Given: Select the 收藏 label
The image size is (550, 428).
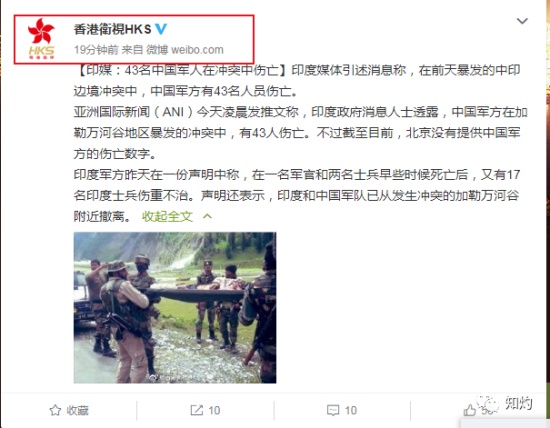Looking at the screenshot, I should coord(78,410).
